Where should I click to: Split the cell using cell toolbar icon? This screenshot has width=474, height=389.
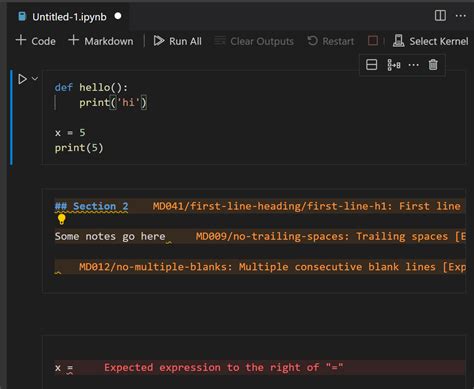pos(371,65)
